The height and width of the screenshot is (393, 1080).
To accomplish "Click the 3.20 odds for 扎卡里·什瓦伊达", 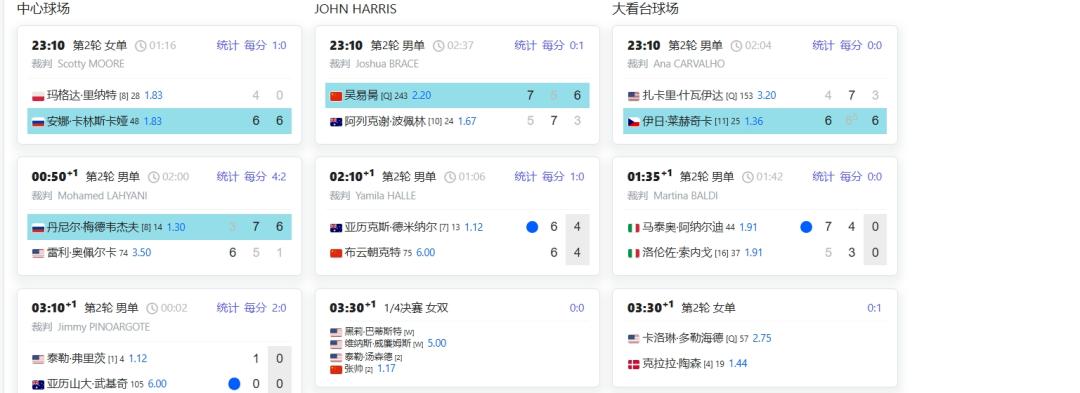I will [x=767, y=96].
